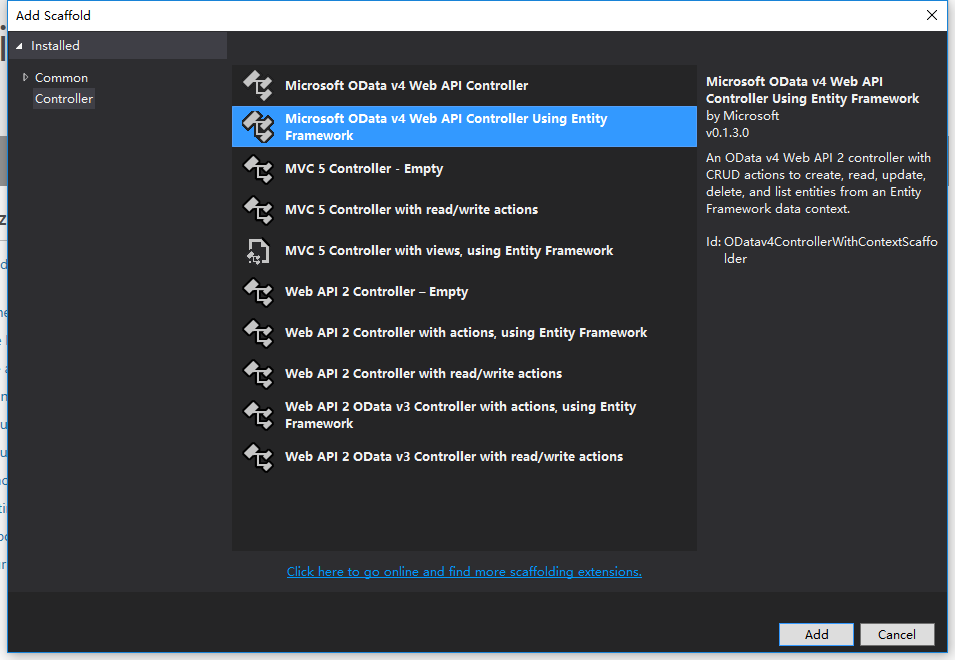Screen dimensions: 955x660
Task: Select OData v4 Web API Controller Using Entity Framework
Action: [464, 127]
